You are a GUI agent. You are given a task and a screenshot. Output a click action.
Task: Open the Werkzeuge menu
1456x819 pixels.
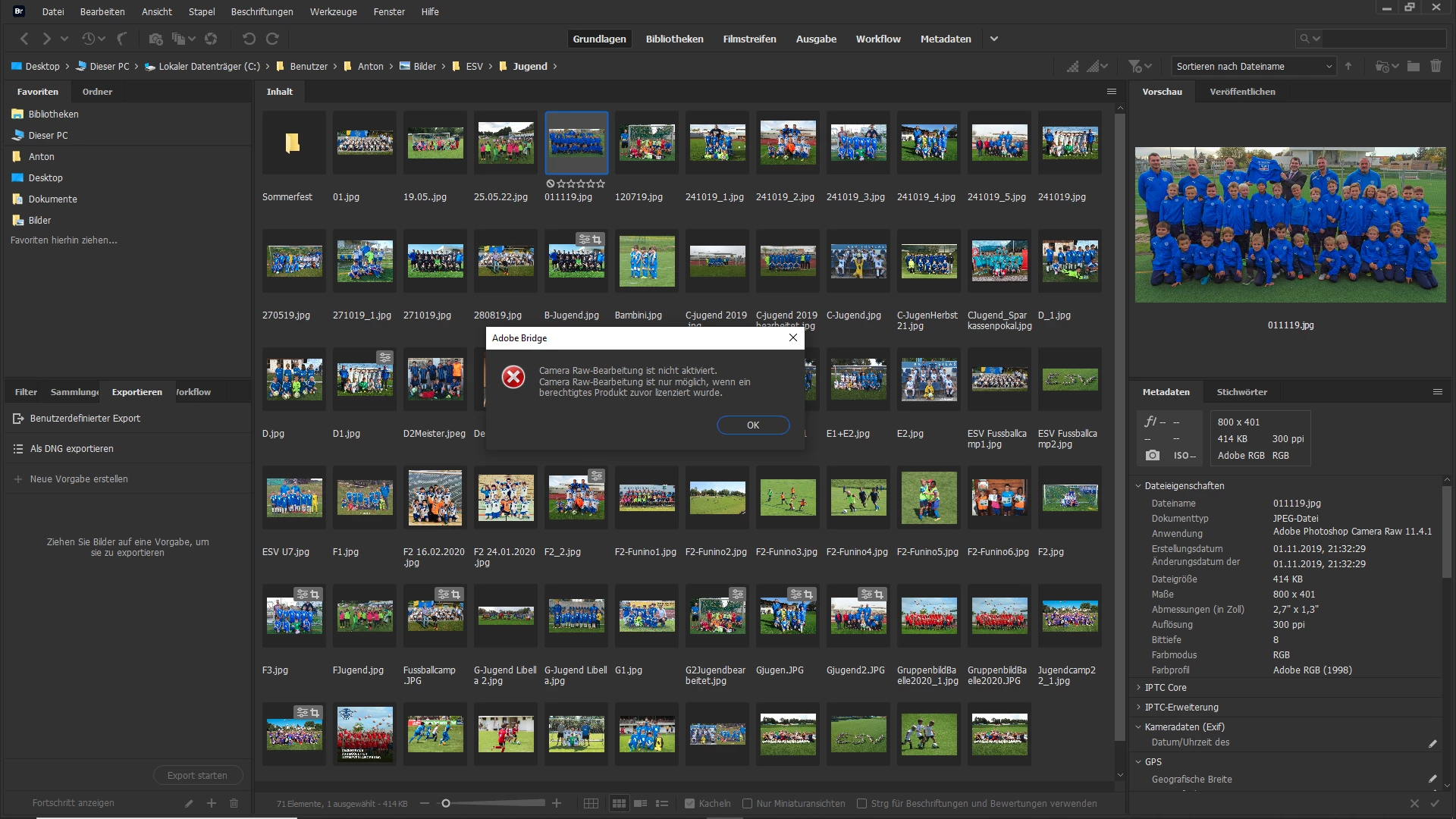click(333, 11)
